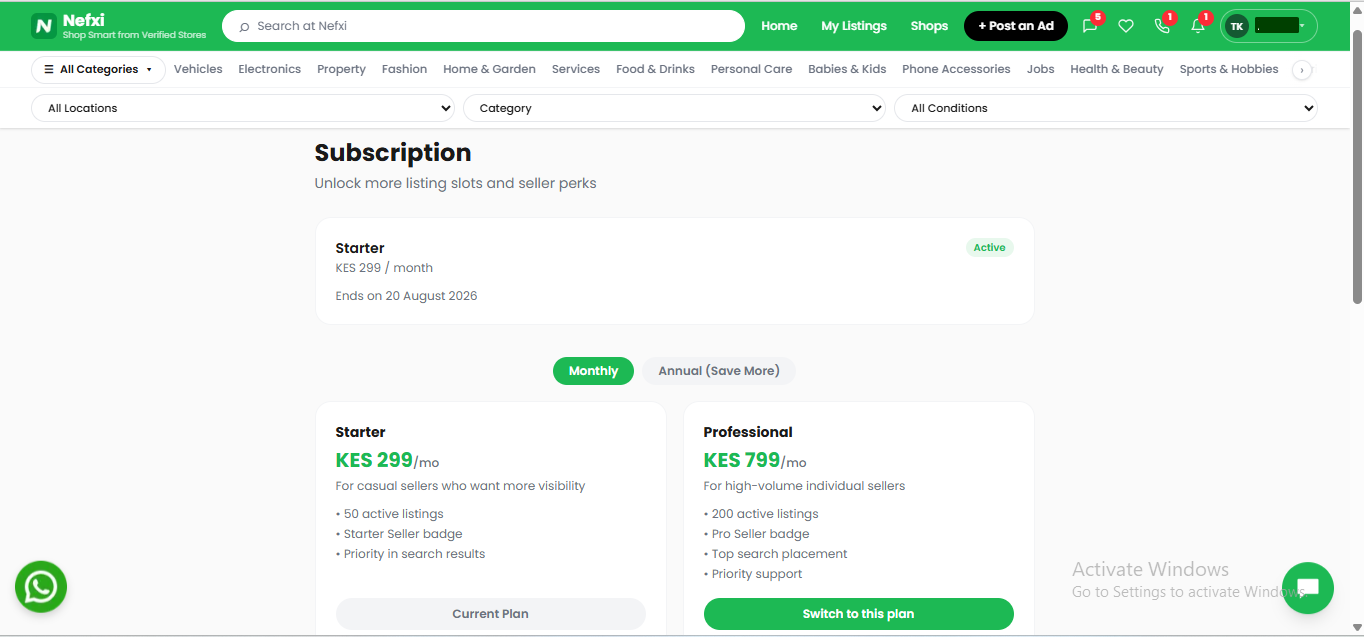Click 'Top search placement' text

click(x=779, y=554)
